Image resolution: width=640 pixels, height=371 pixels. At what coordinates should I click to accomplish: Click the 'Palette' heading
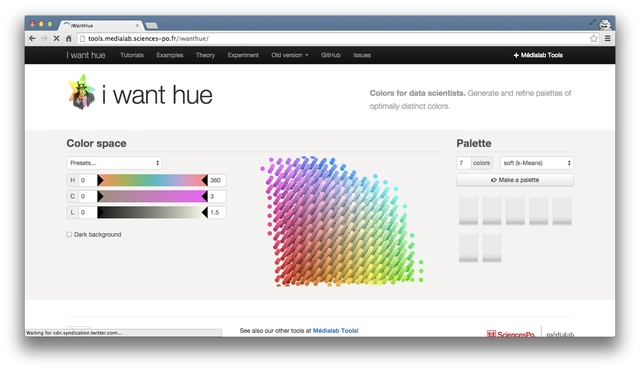474,143
